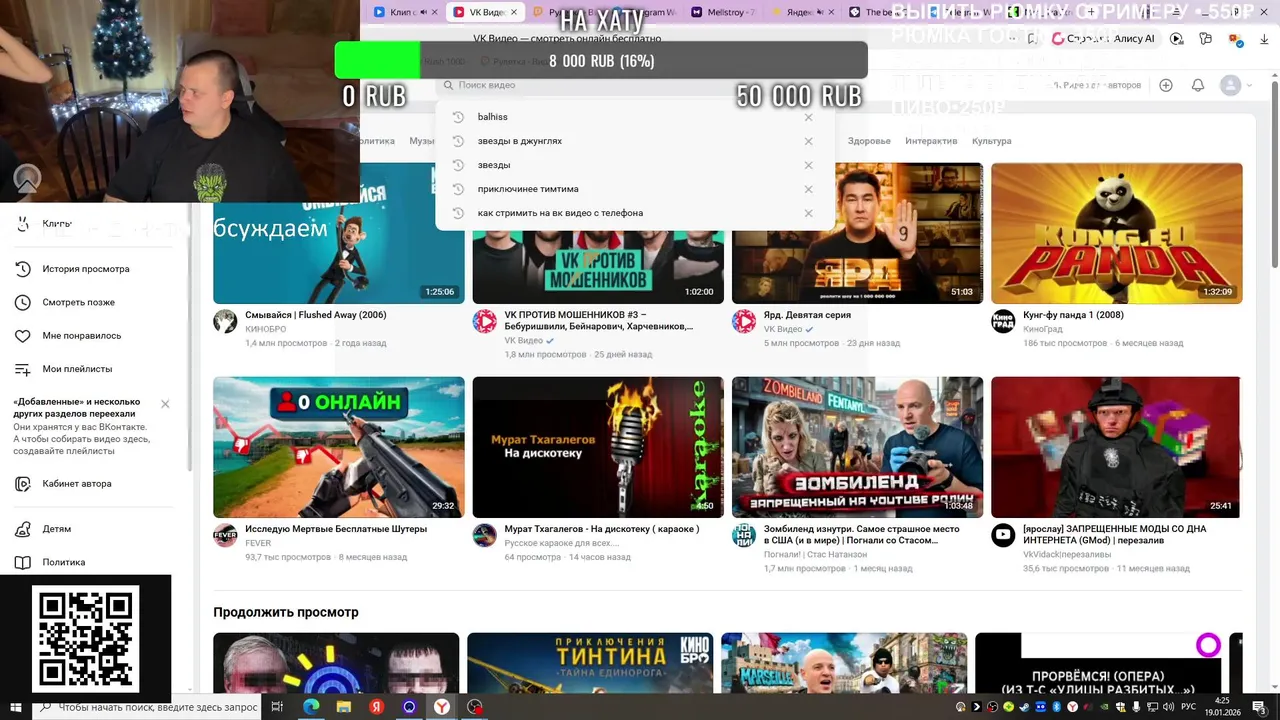Open the «0 ОНЛАЙН» shooter video thumbnail
This screenshot has width=1280, height=720.
339,447
